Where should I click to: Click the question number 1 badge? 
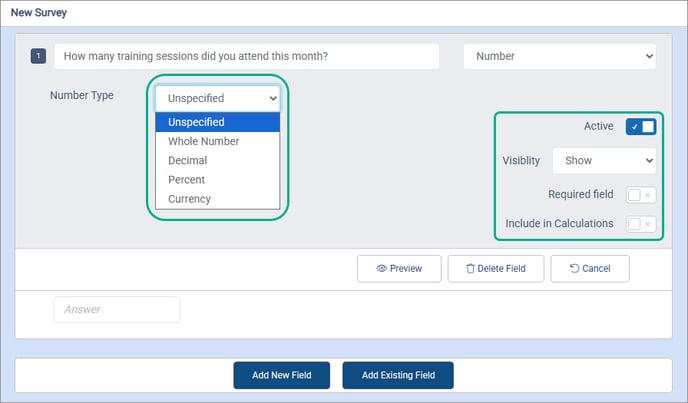tap(39, 57)
